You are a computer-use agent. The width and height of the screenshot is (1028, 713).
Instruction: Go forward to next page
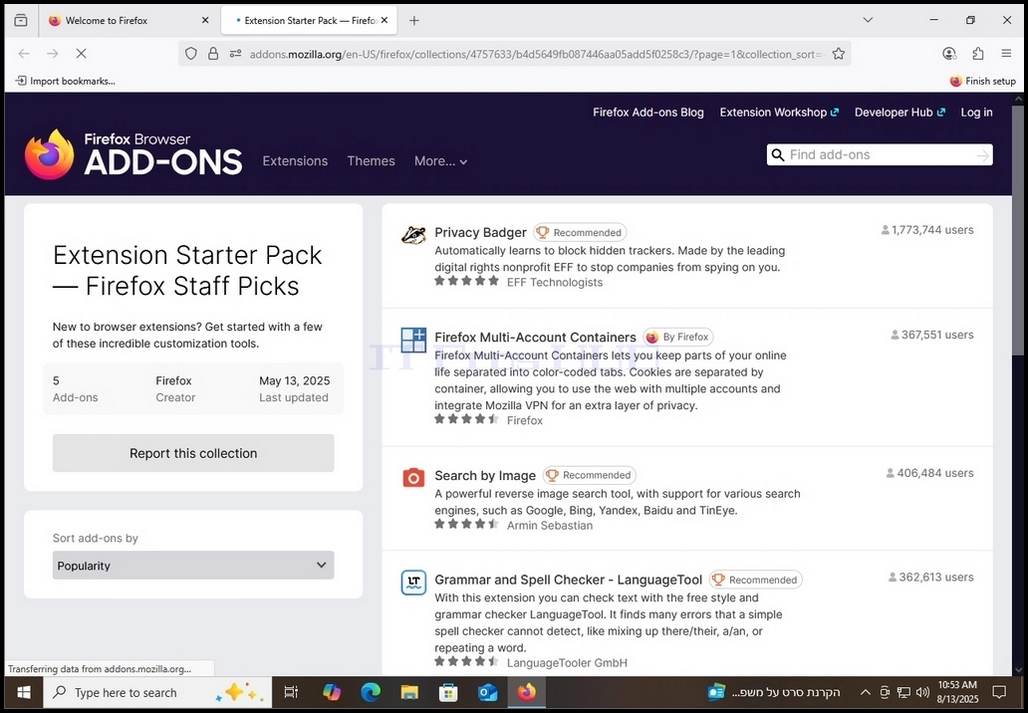52,54
